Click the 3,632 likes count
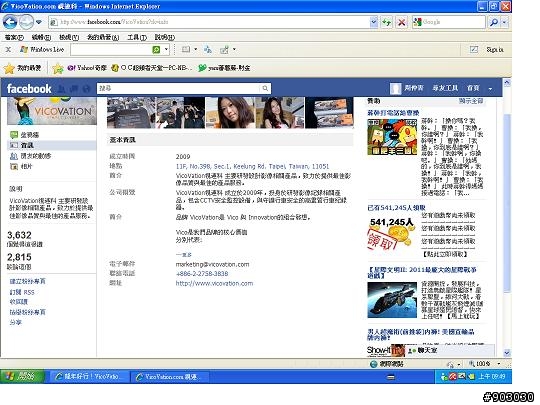This screenshot has height=405, width=540. 19,235
